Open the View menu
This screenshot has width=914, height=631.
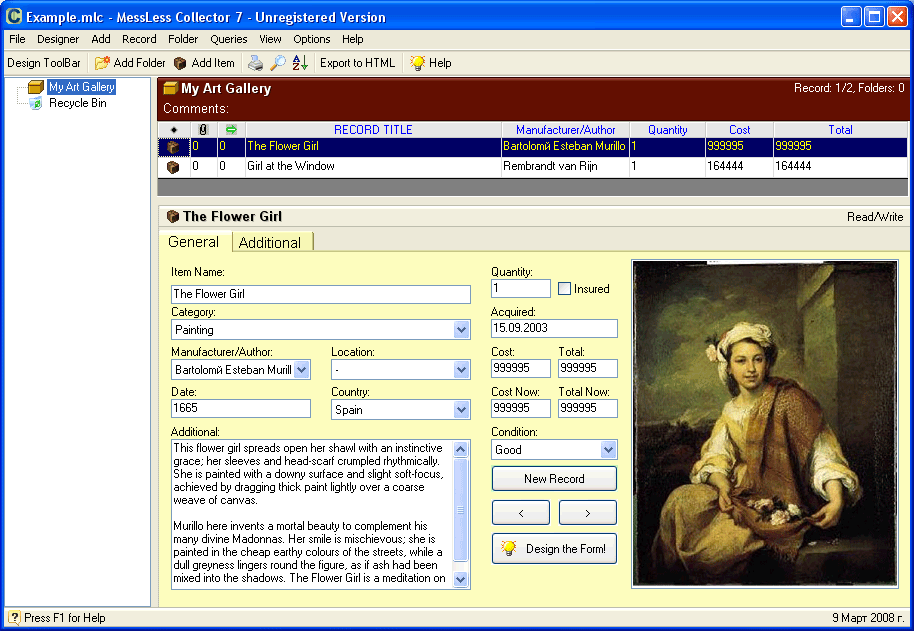(x=270, y=39)
